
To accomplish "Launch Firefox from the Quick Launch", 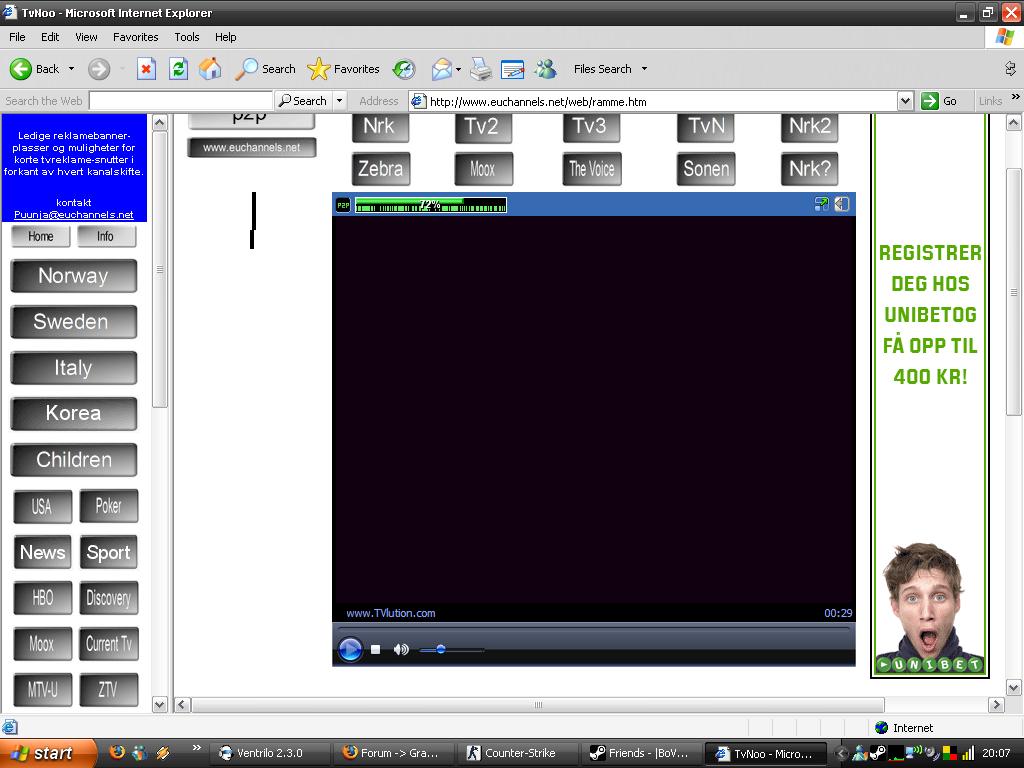I will click(x=118, y=752).
